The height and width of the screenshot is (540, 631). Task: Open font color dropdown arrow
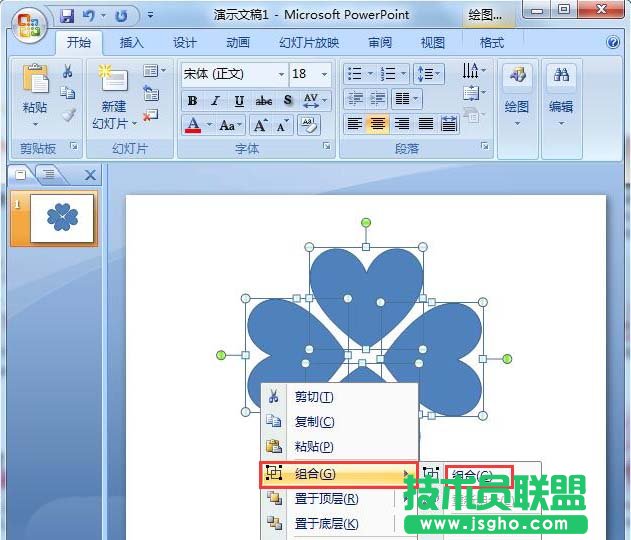[209, 125]
